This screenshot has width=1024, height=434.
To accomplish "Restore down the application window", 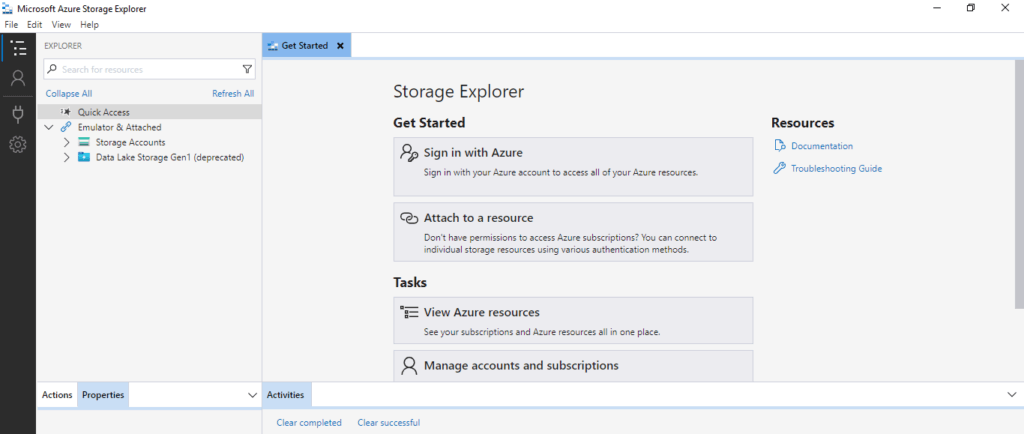I will pyautogui.click(x=971, y=8).
